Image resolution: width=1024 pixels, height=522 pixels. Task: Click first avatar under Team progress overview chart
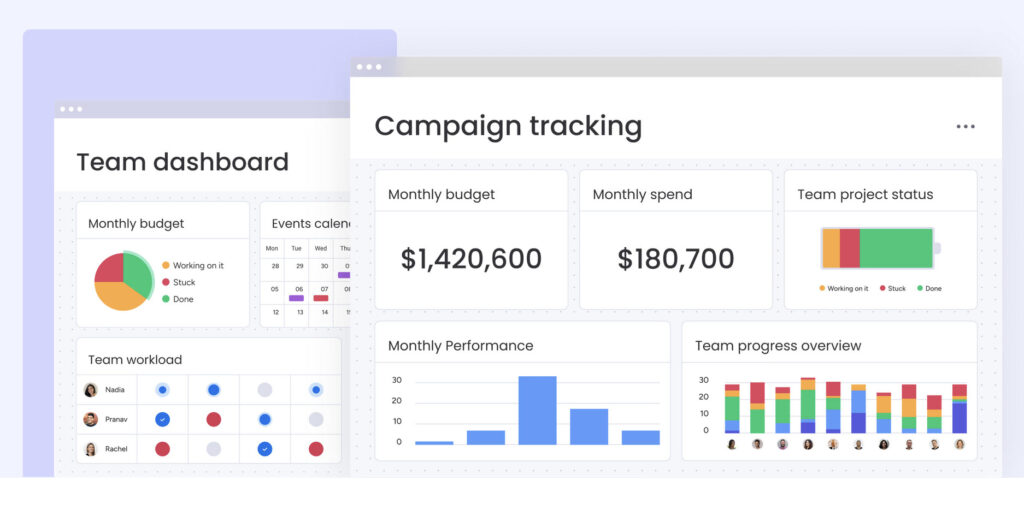[x=732, y=444]
